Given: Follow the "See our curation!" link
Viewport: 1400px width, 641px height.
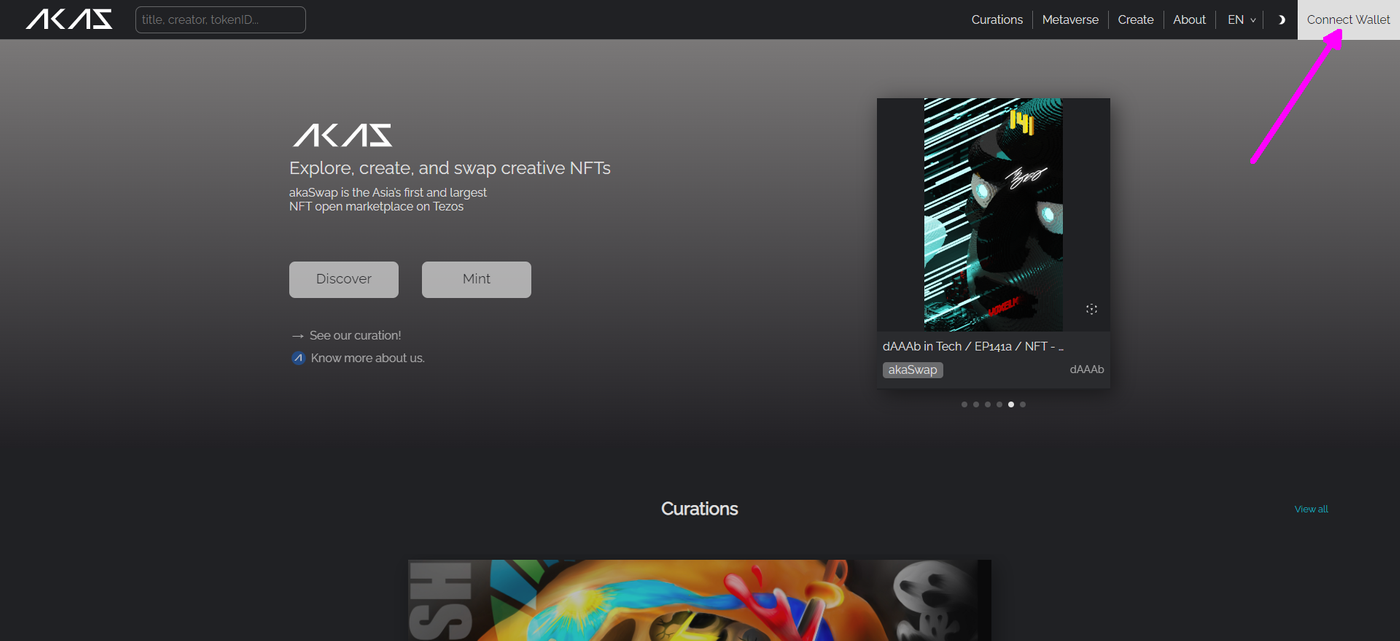Looking at the screenshot, I should [x=355, y=336].
